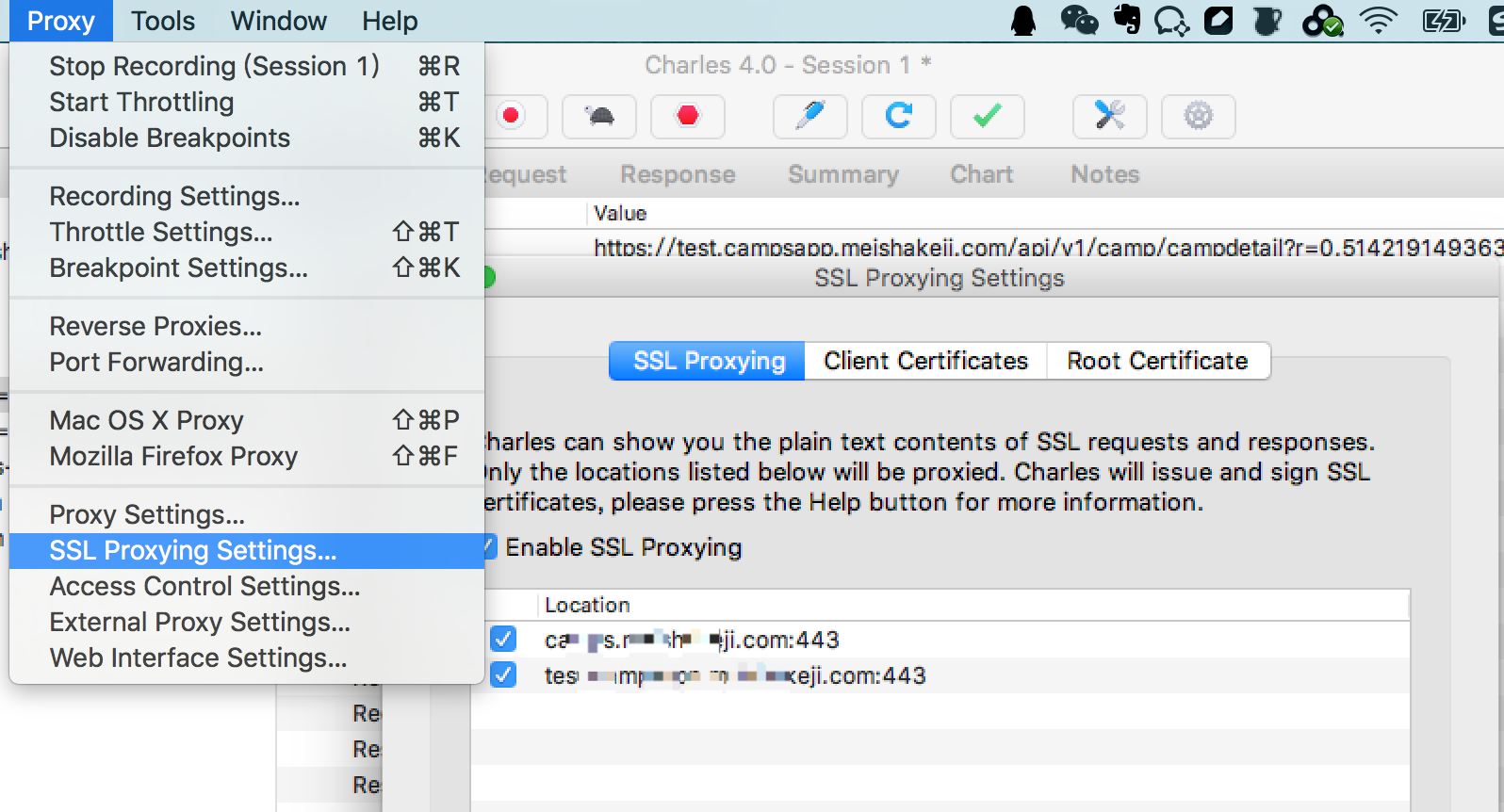Click the pen compose request icon
Screen dimensions: 1504x812
tap(810, 117)
